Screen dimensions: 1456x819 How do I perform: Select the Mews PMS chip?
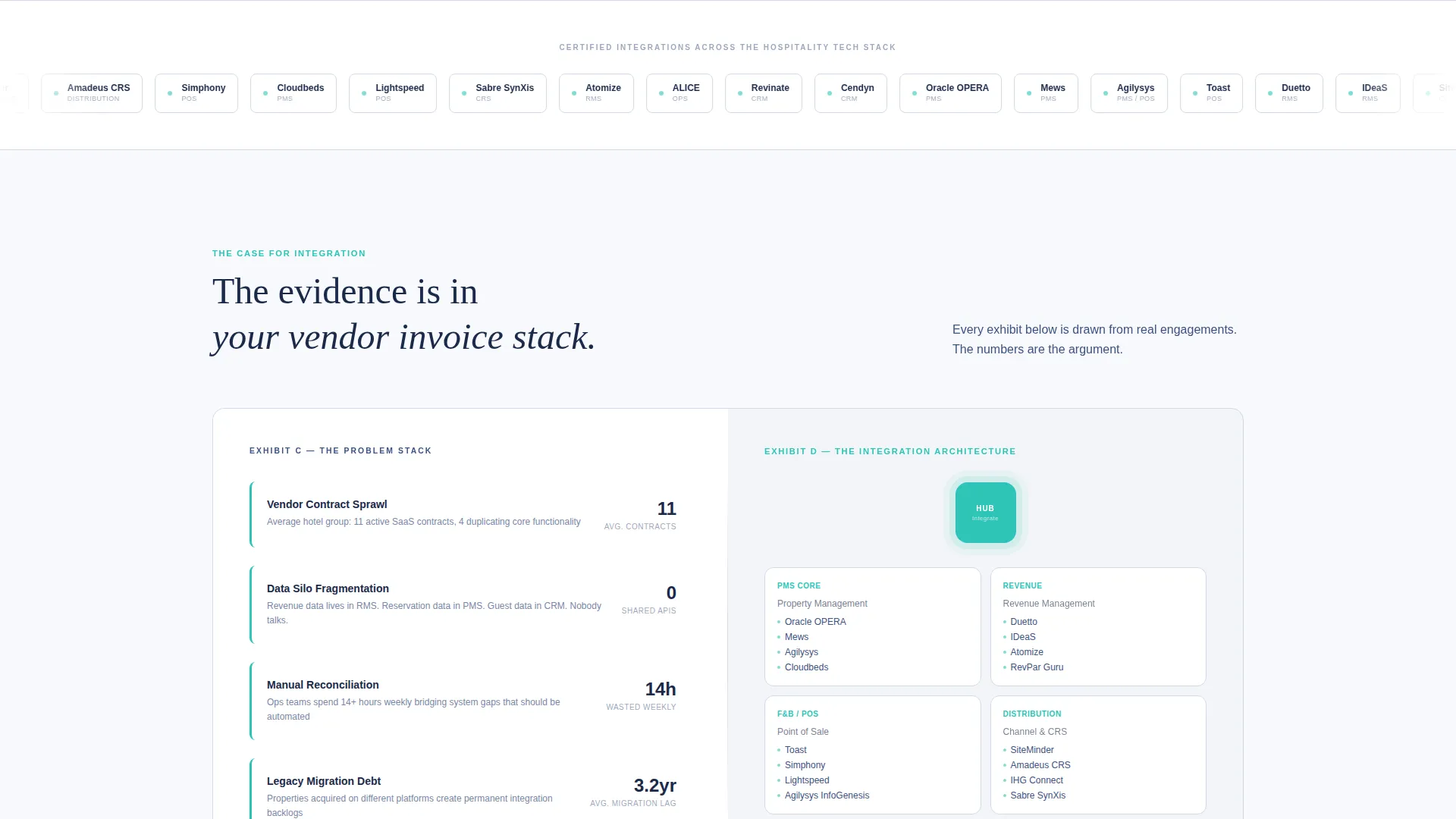coord(1046,93)
